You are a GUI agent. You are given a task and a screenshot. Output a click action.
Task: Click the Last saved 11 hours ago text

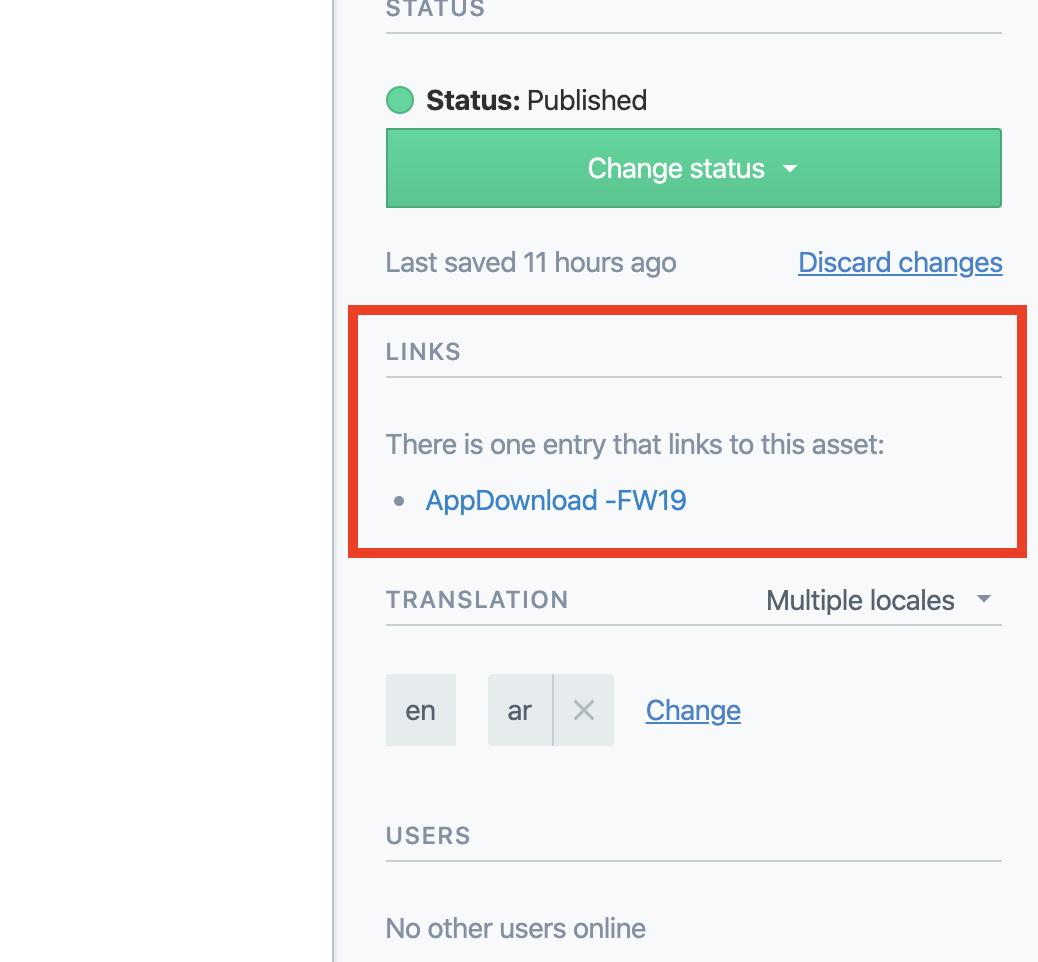pos(530,262)
